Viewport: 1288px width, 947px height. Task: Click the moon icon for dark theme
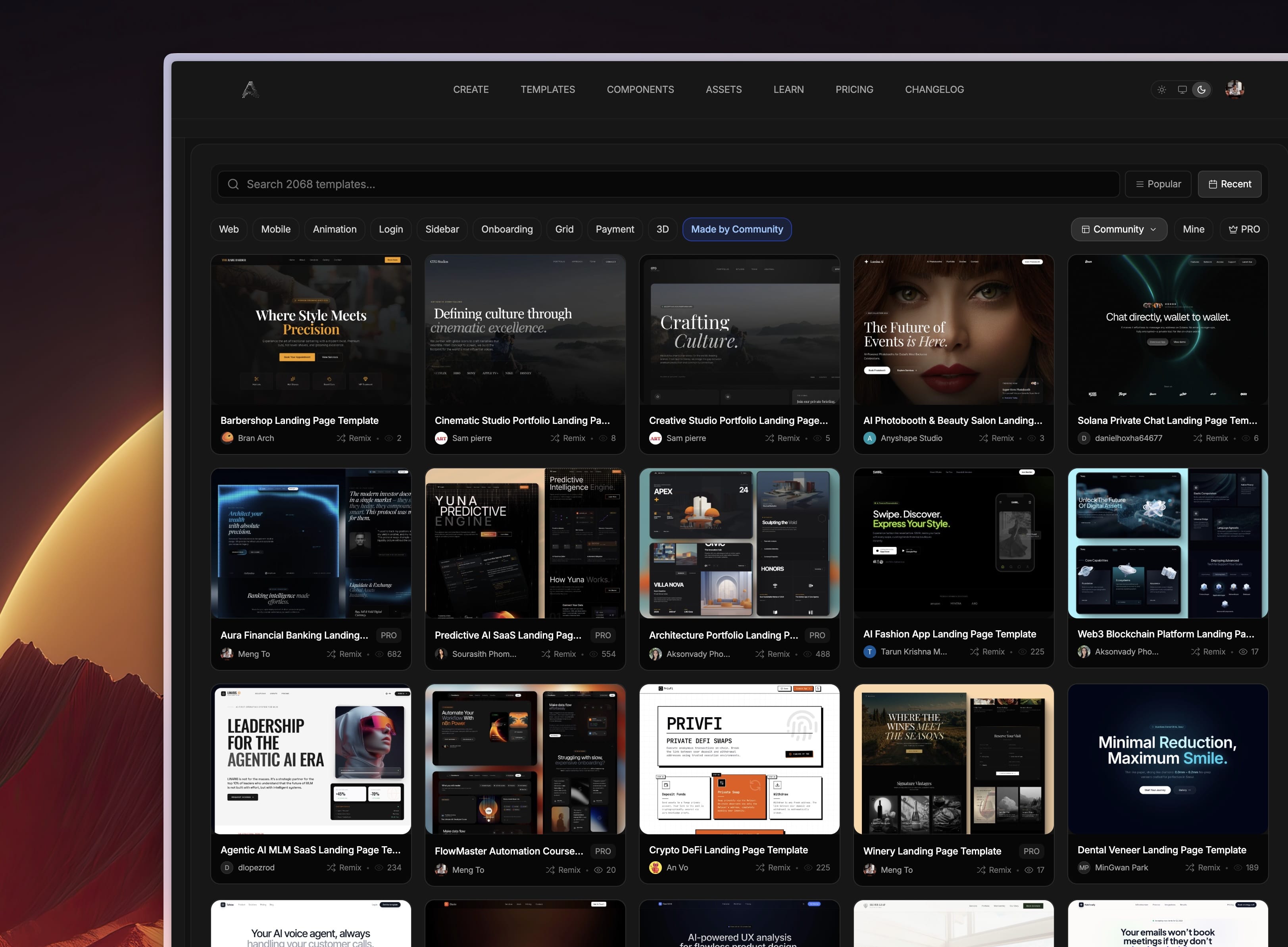tap(1201, 89)
